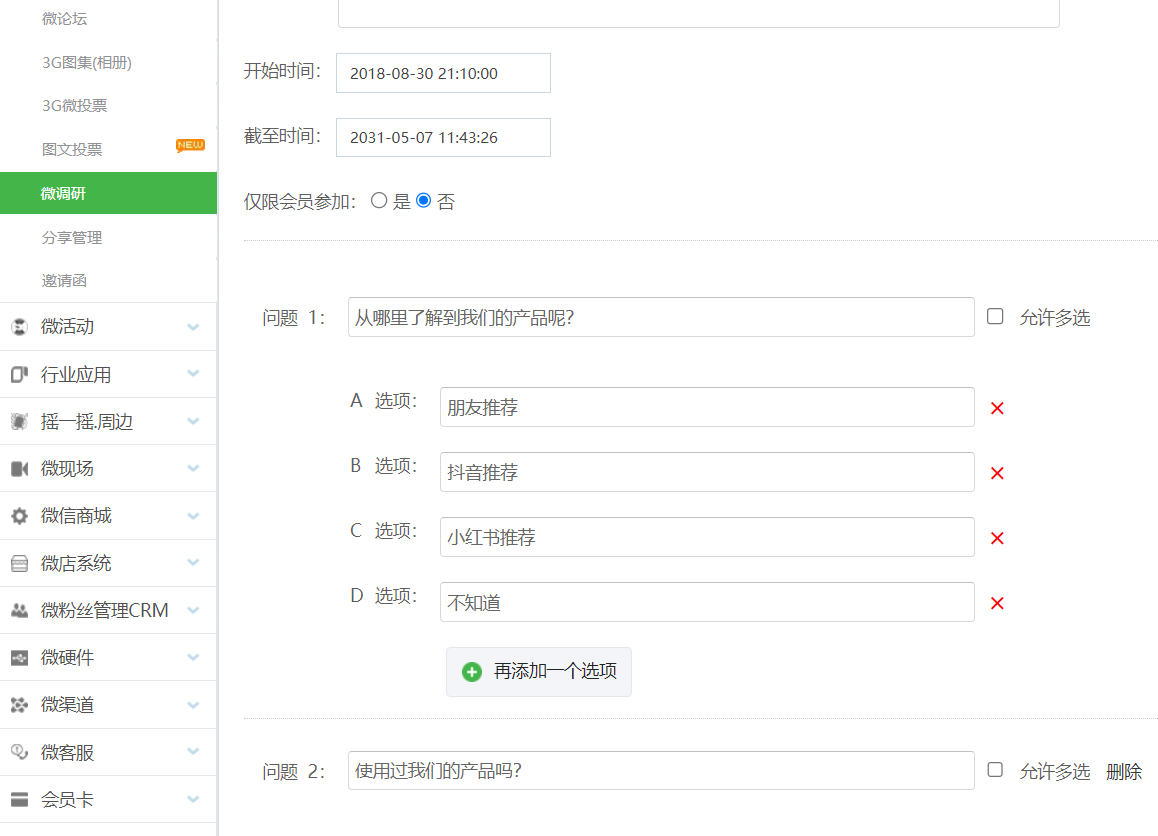The height and width of the screenshot is (836, 1158).
Task: Click the 微现场 video camera icon
Action: pos(20,468)
